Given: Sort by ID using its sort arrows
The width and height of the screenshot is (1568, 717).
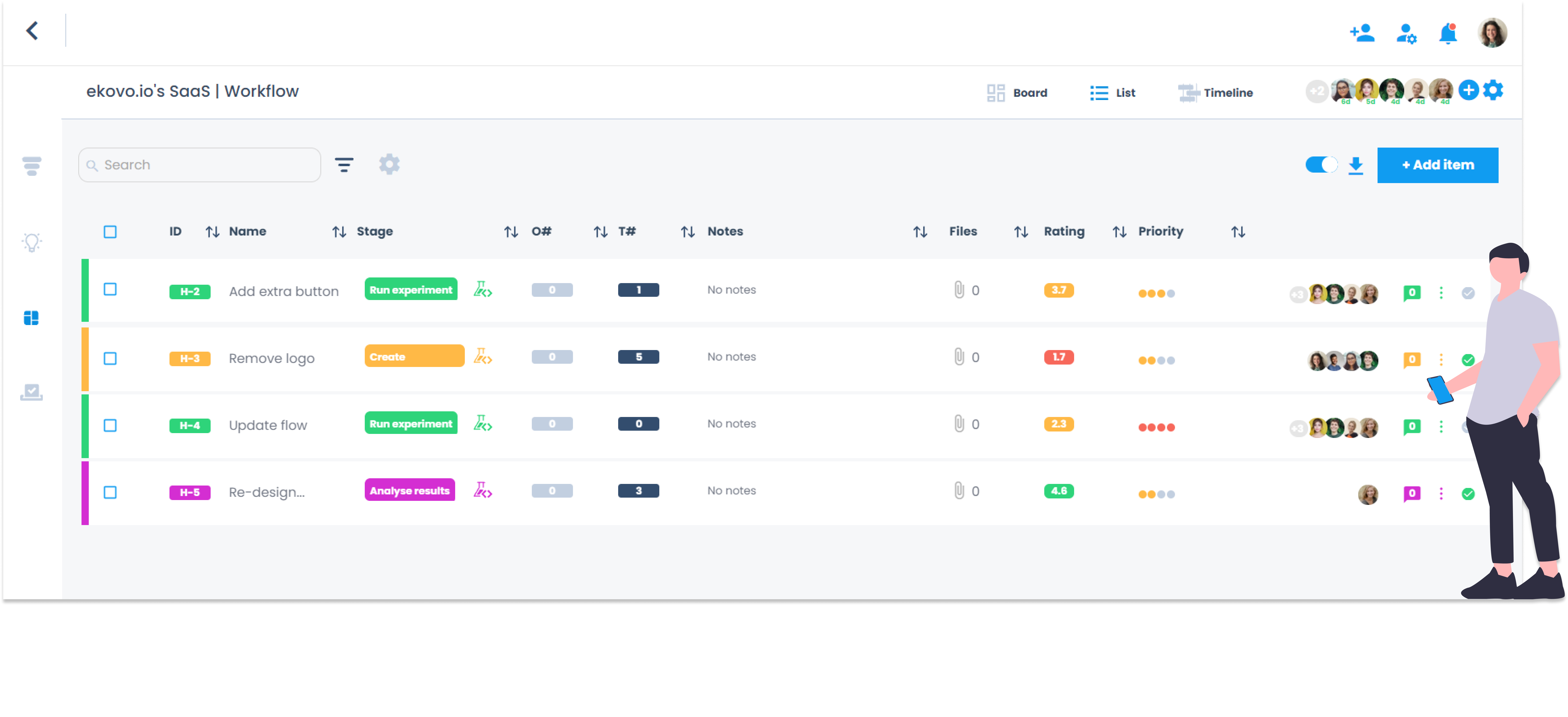Looking at the screenshot, I should tap(212, 232).
